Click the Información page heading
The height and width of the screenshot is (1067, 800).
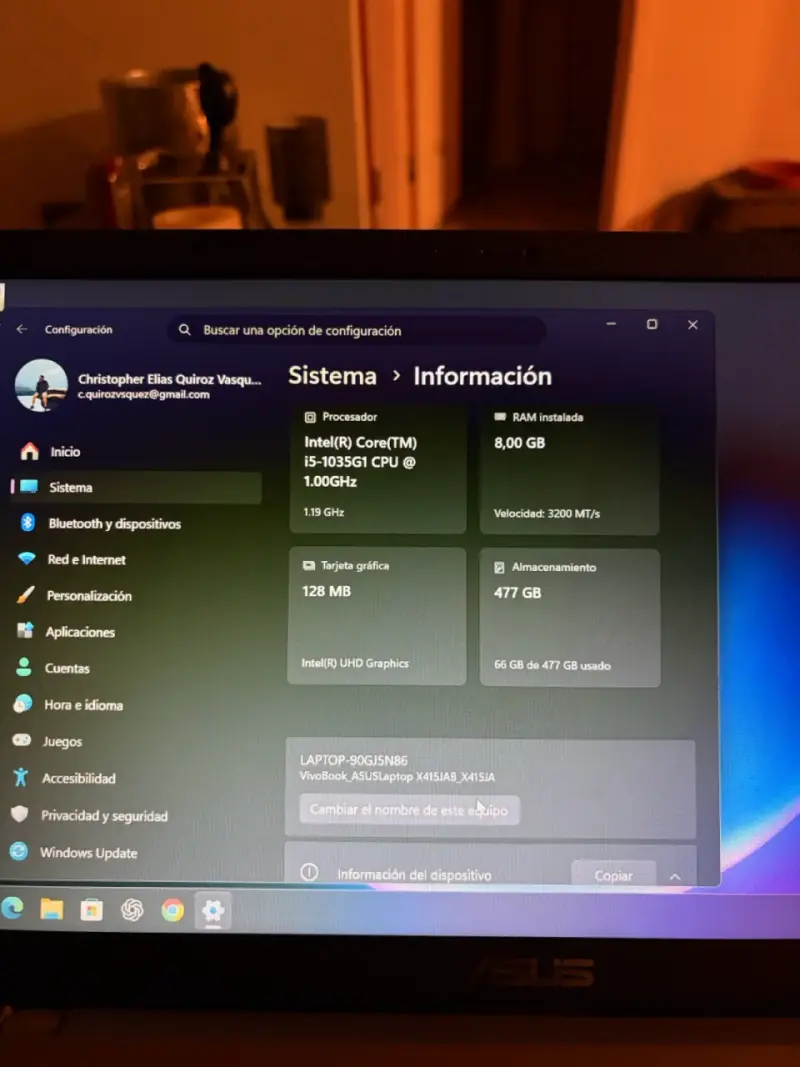coord(482,376)
